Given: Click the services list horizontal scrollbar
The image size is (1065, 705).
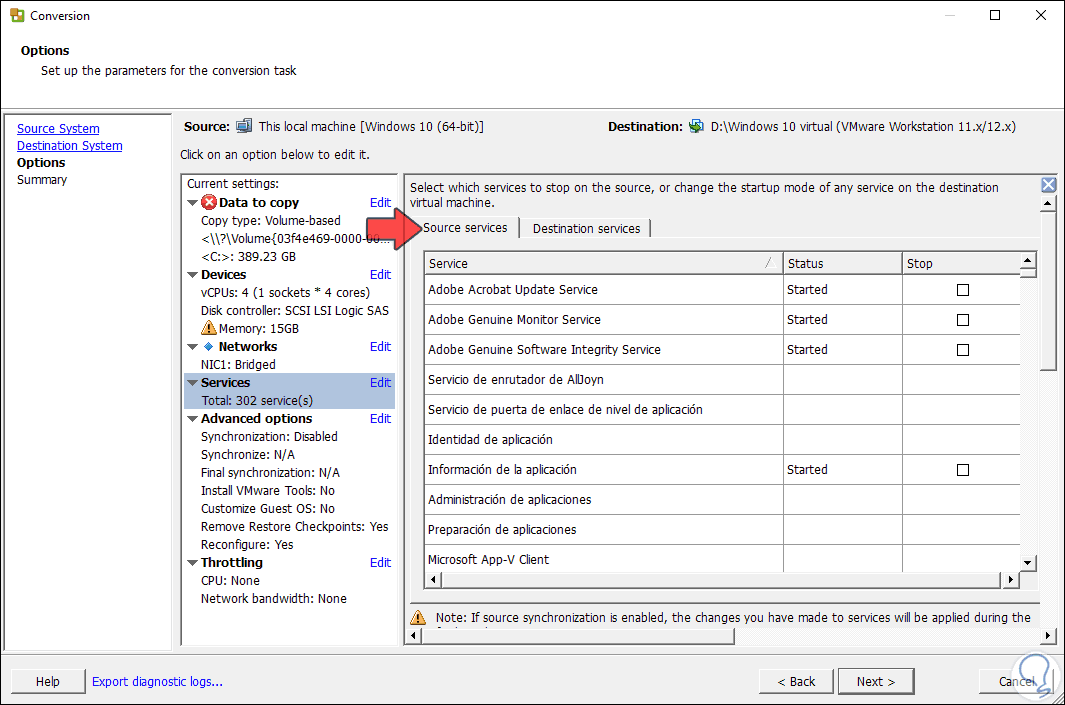Looking at the screenshot, I should click(720, 580).
